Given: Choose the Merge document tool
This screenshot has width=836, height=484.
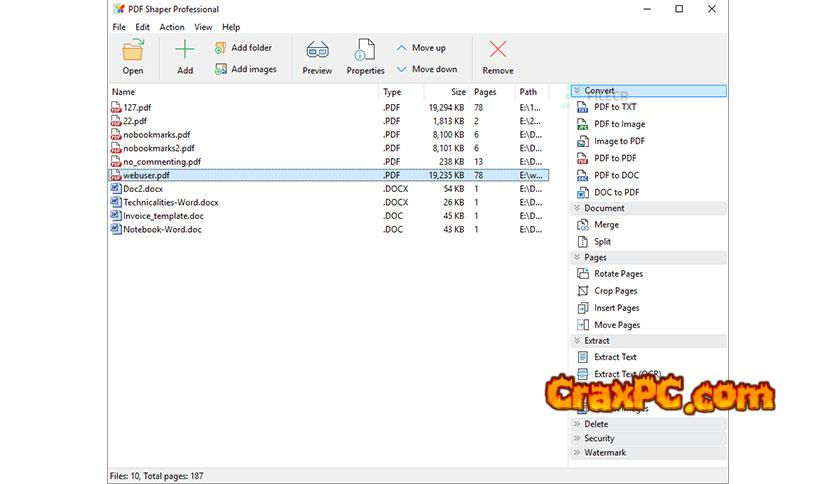Looking at the screenshot, I should pos(606,225).
